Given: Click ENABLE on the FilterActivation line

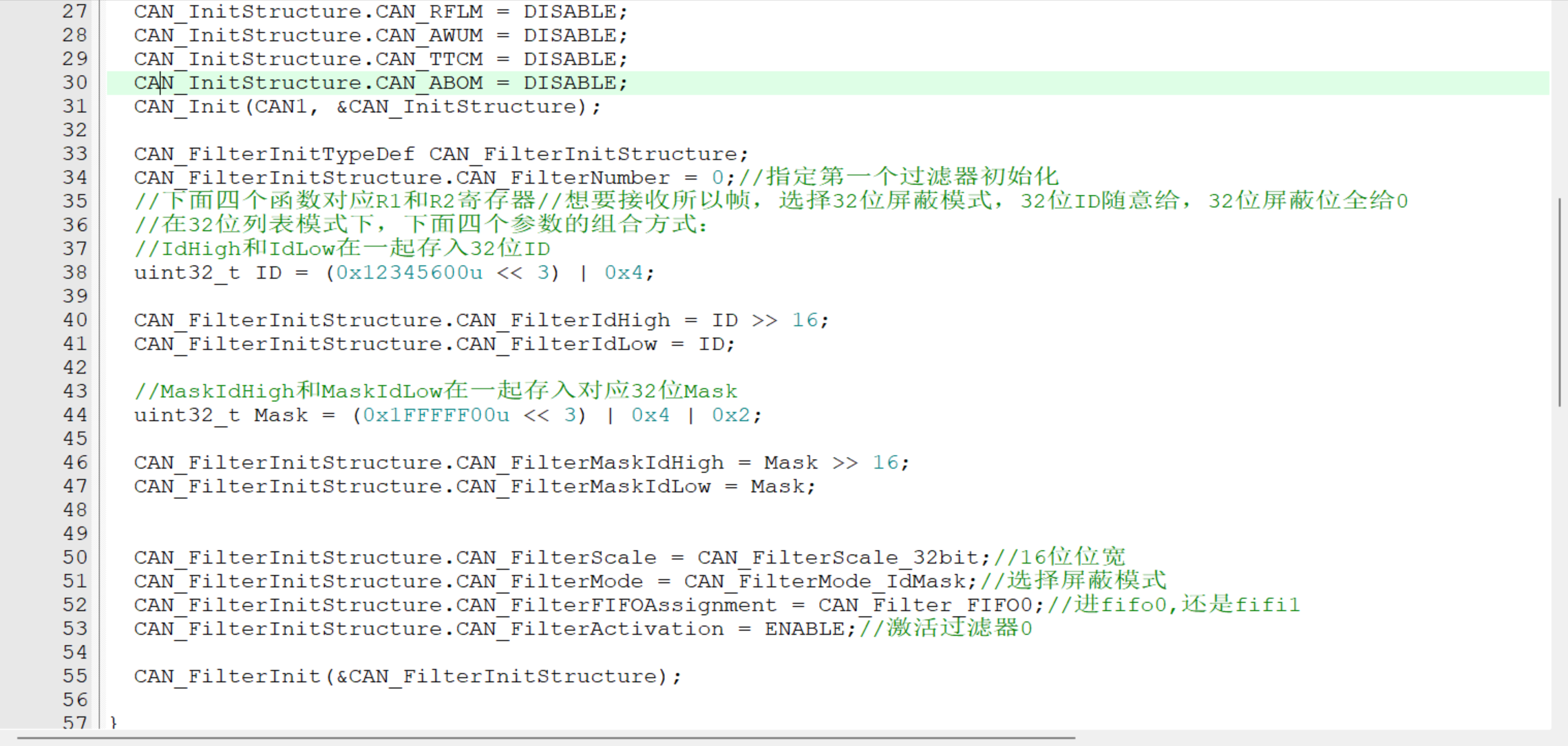Looking at the screenshot, I should pyautogui.click(x=804, y=629).
